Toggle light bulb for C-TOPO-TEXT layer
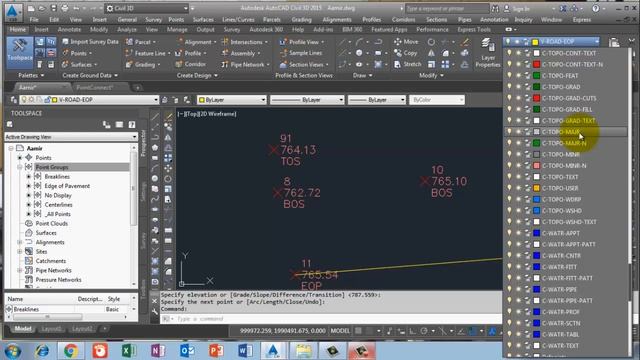This screenshot has height=360, width=640. tap(509, 177)
